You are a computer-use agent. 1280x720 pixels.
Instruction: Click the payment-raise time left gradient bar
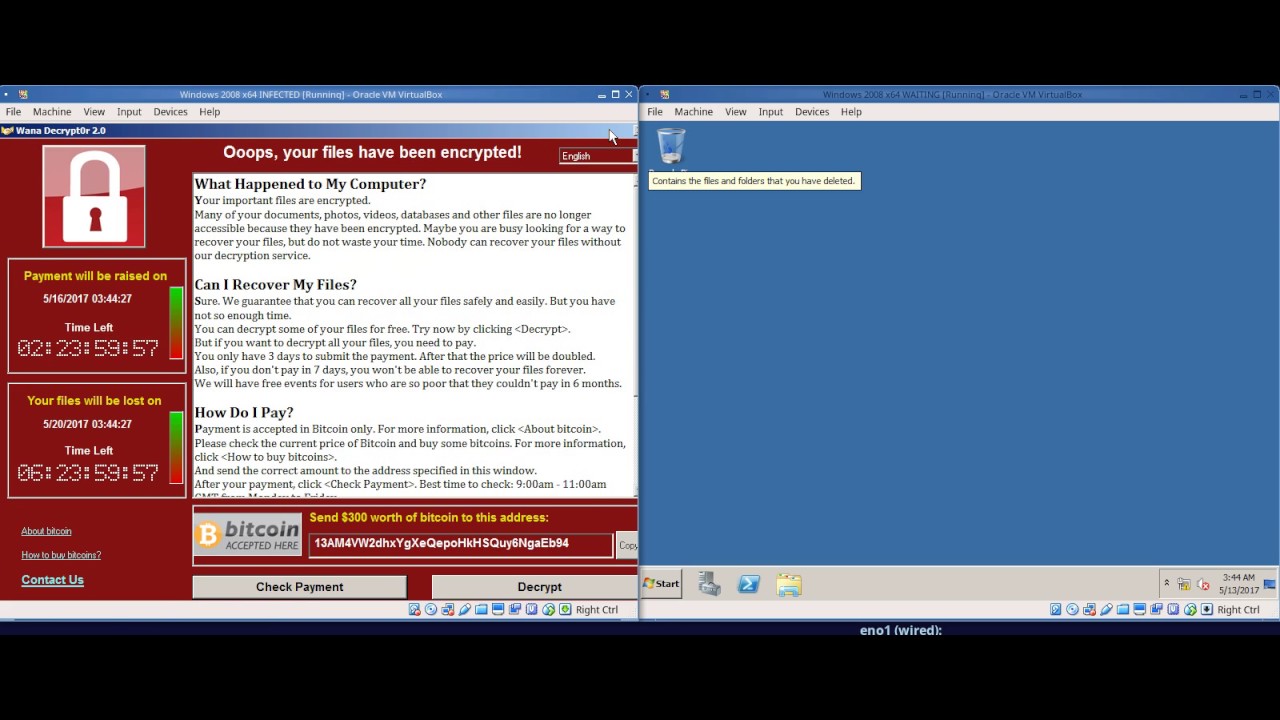[x=176, y=322]
